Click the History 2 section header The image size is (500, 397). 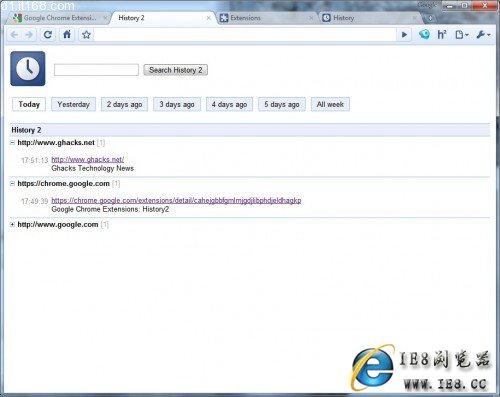point(250,130)
